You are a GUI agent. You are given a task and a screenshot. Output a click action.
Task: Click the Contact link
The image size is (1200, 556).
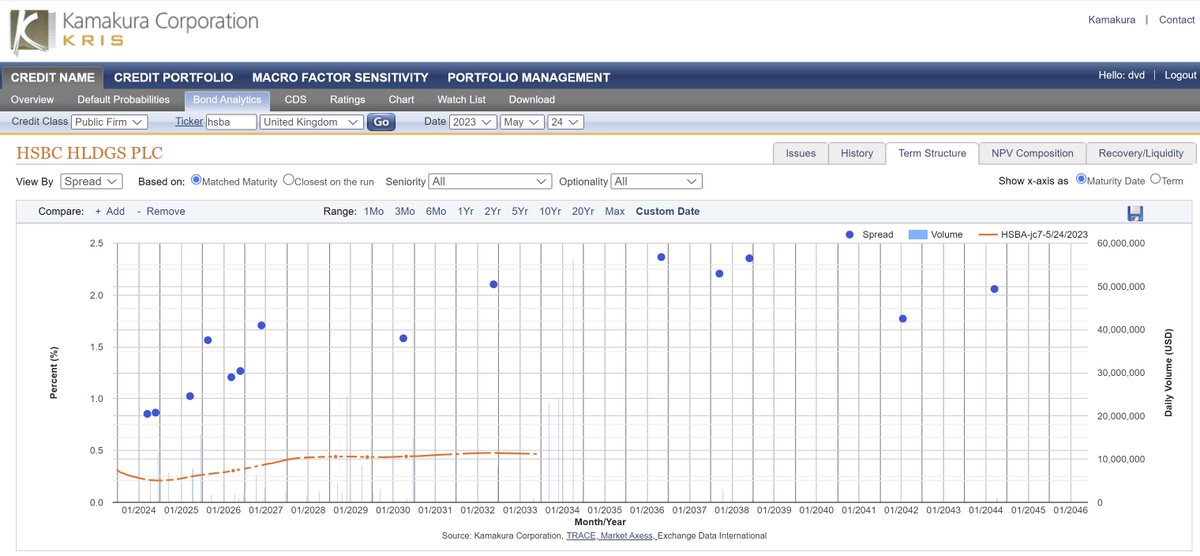pyautogui.click(x=1177, y=20)
